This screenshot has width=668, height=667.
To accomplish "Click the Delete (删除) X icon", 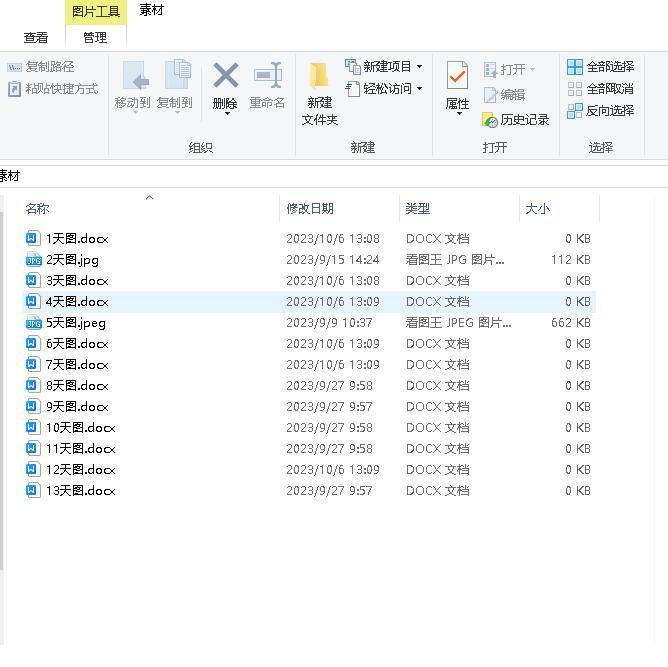I will (x=225, y=75).
